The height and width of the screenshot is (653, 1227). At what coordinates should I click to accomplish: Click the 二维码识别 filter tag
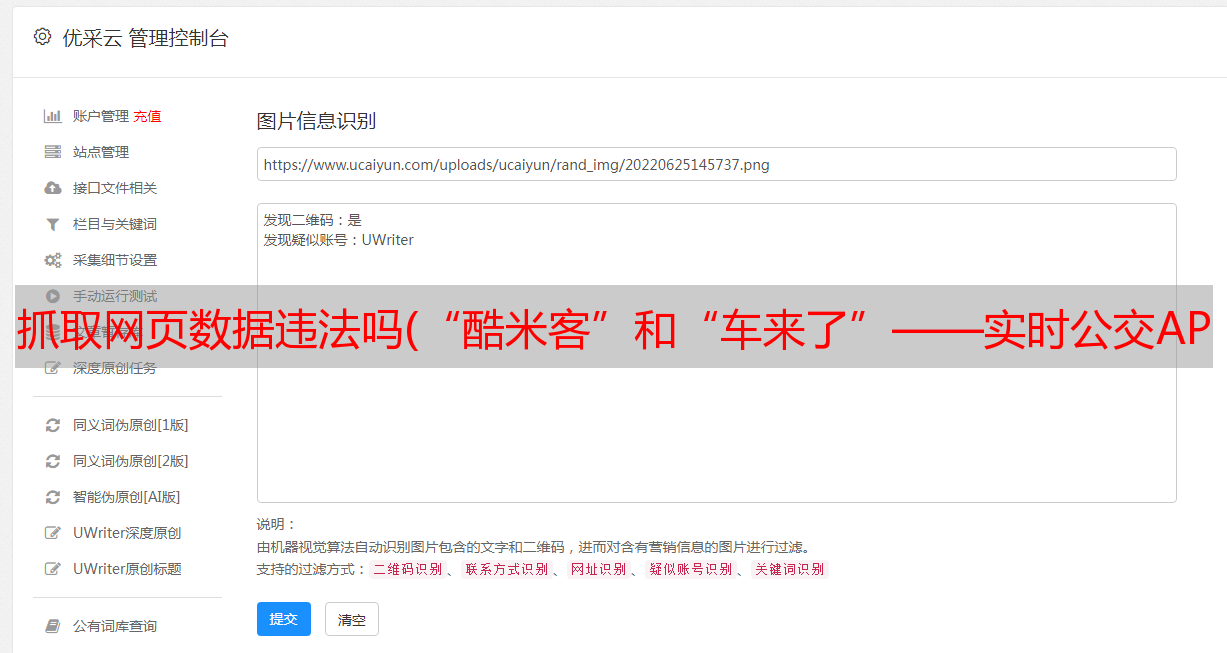(408, 569)
